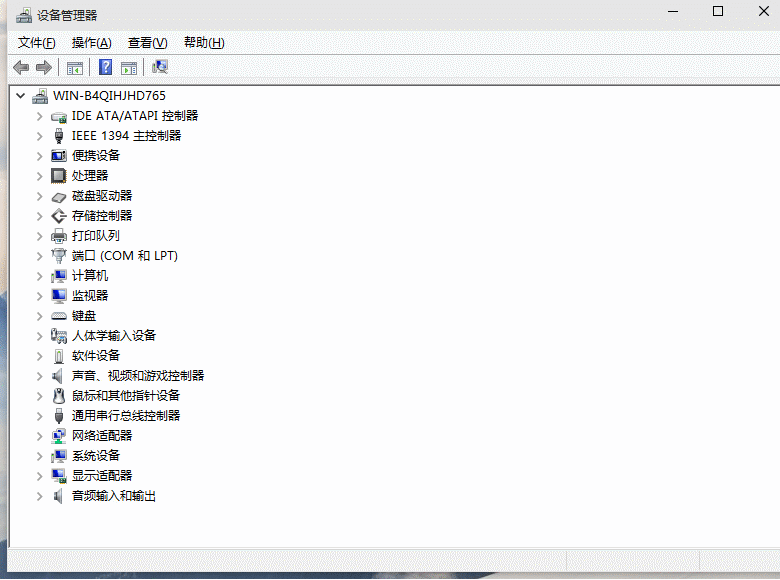Click the 声音、视频和游戏控制器 speaker icon
The image size is (780, 580).
pos(58,376)
